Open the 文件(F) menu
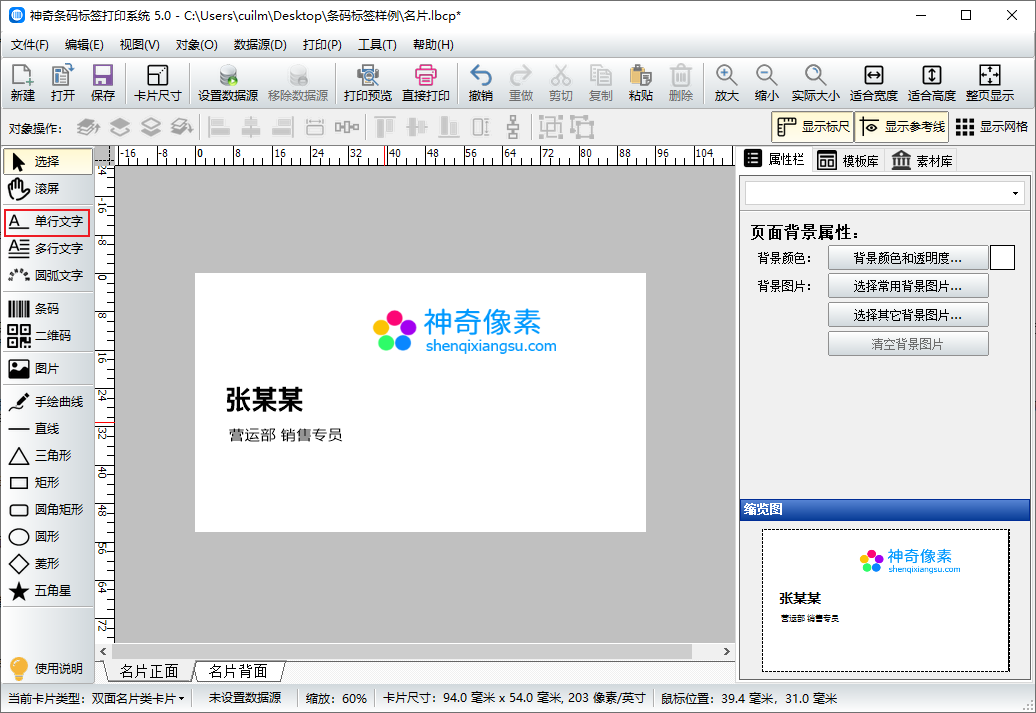The height and width of the screenshot is (713, 1036). (30, 45)
